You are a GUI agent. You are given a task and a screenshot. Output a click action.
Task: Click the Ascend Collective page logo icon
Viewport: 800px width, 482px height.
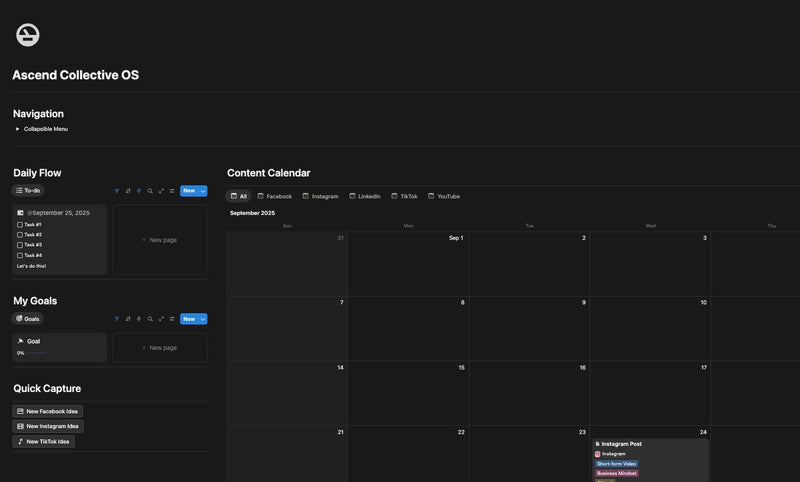(x=28, y=35)
